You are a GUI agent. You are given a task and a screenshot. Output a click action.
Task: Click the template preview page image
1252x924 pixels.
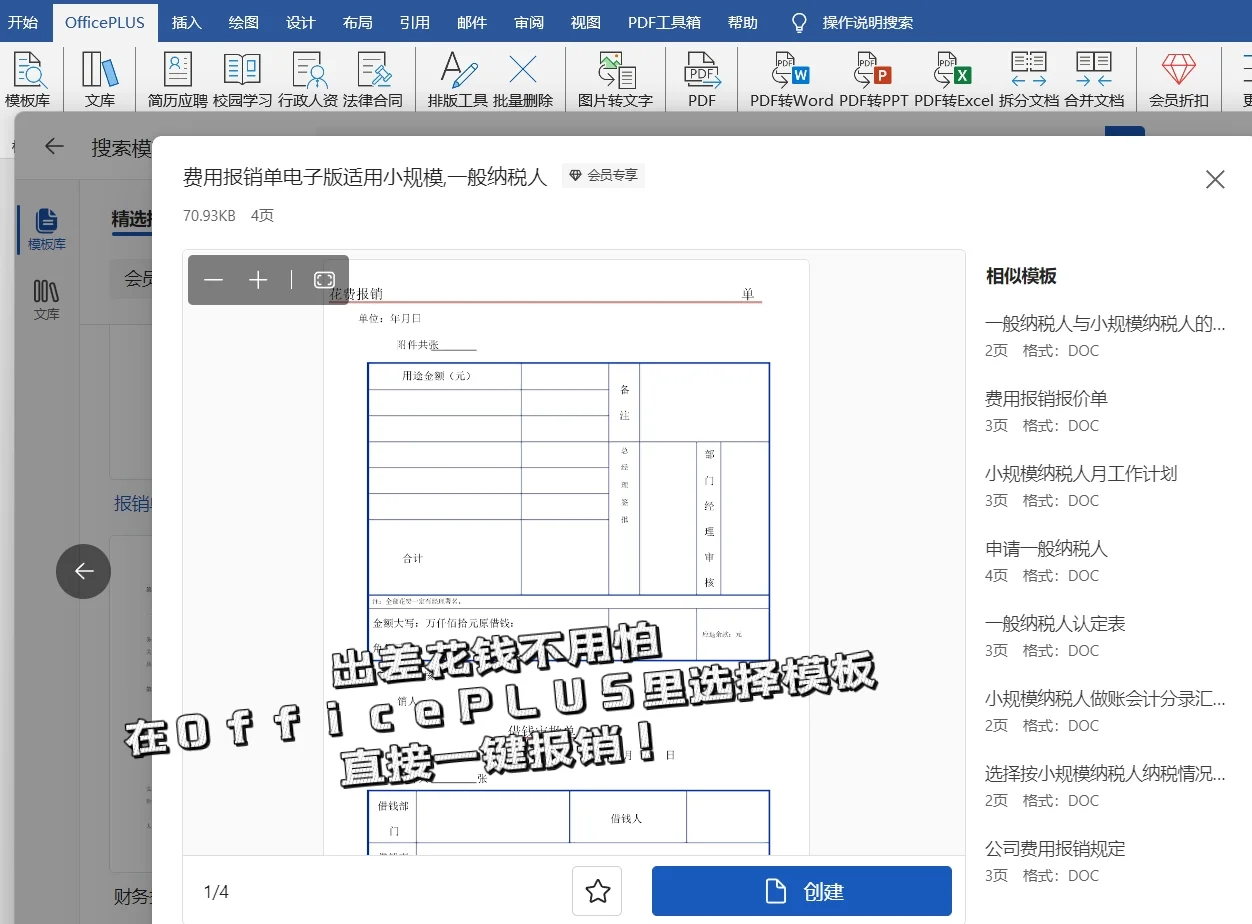565,557
